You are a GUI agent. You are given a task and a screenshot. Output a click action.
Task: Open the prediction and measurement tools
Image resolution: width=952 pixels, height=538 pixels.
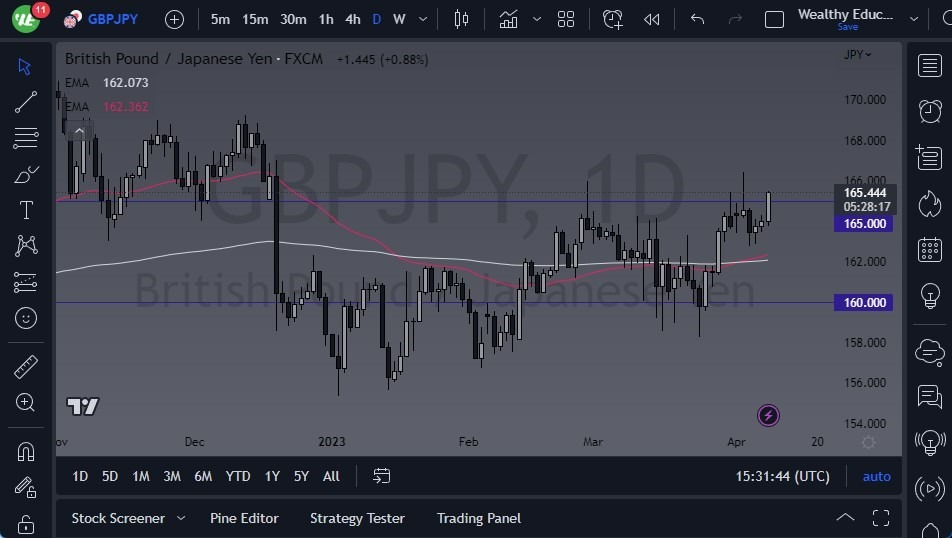(x=25, y=282)
